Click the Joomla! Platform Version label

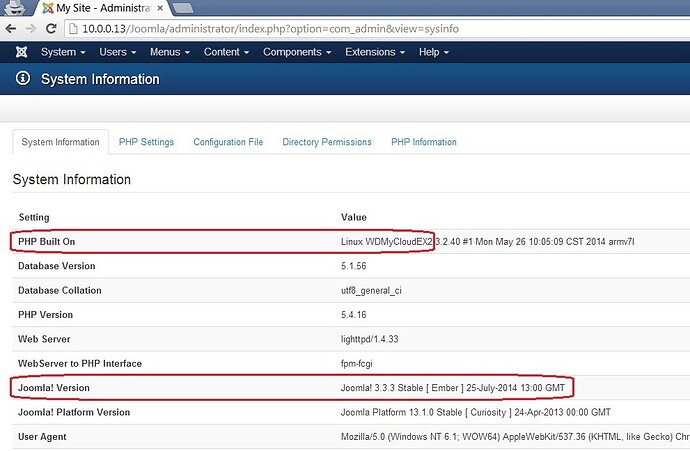pos(74,412)
